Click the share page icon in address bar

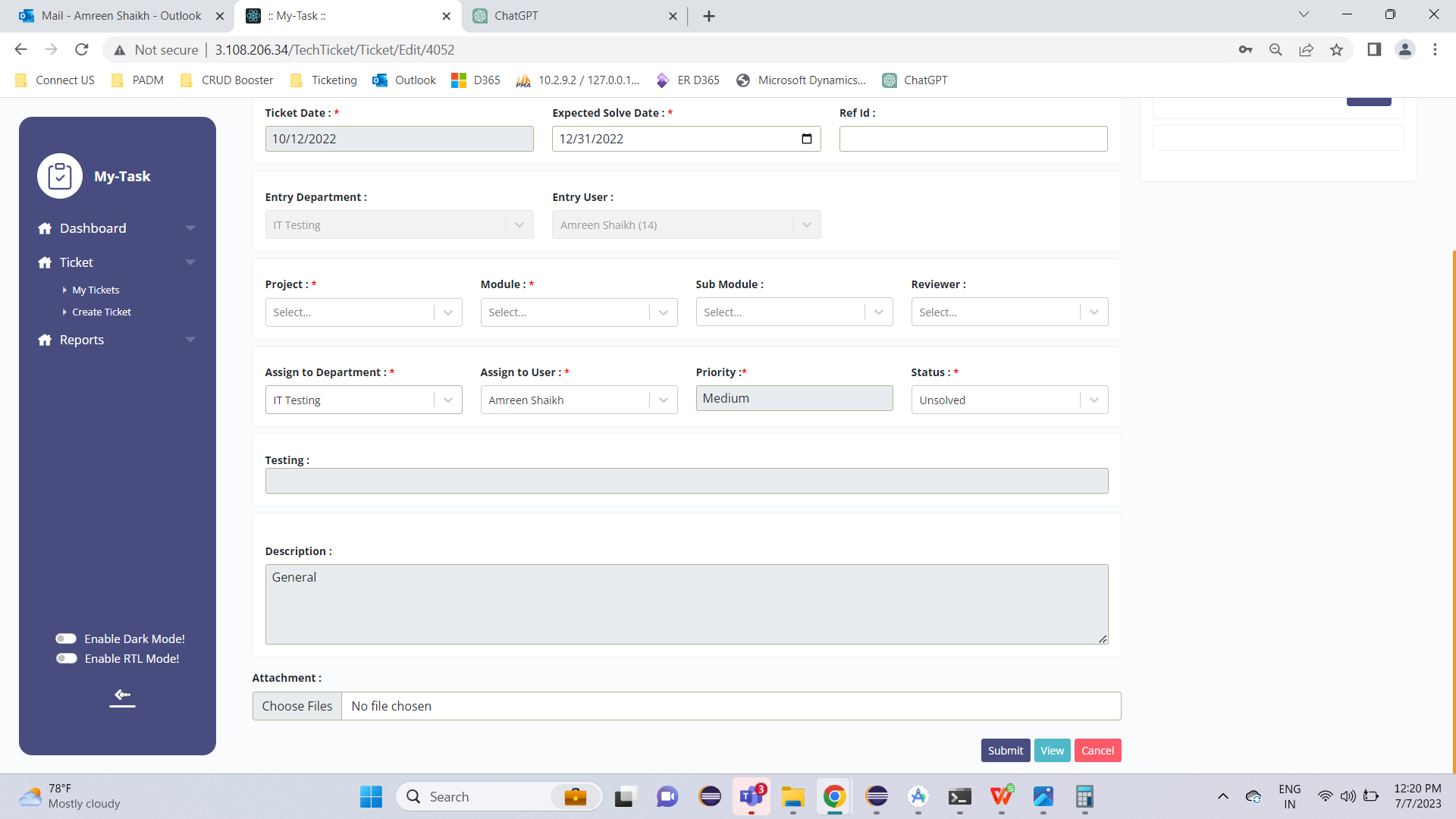(1306, 49)
